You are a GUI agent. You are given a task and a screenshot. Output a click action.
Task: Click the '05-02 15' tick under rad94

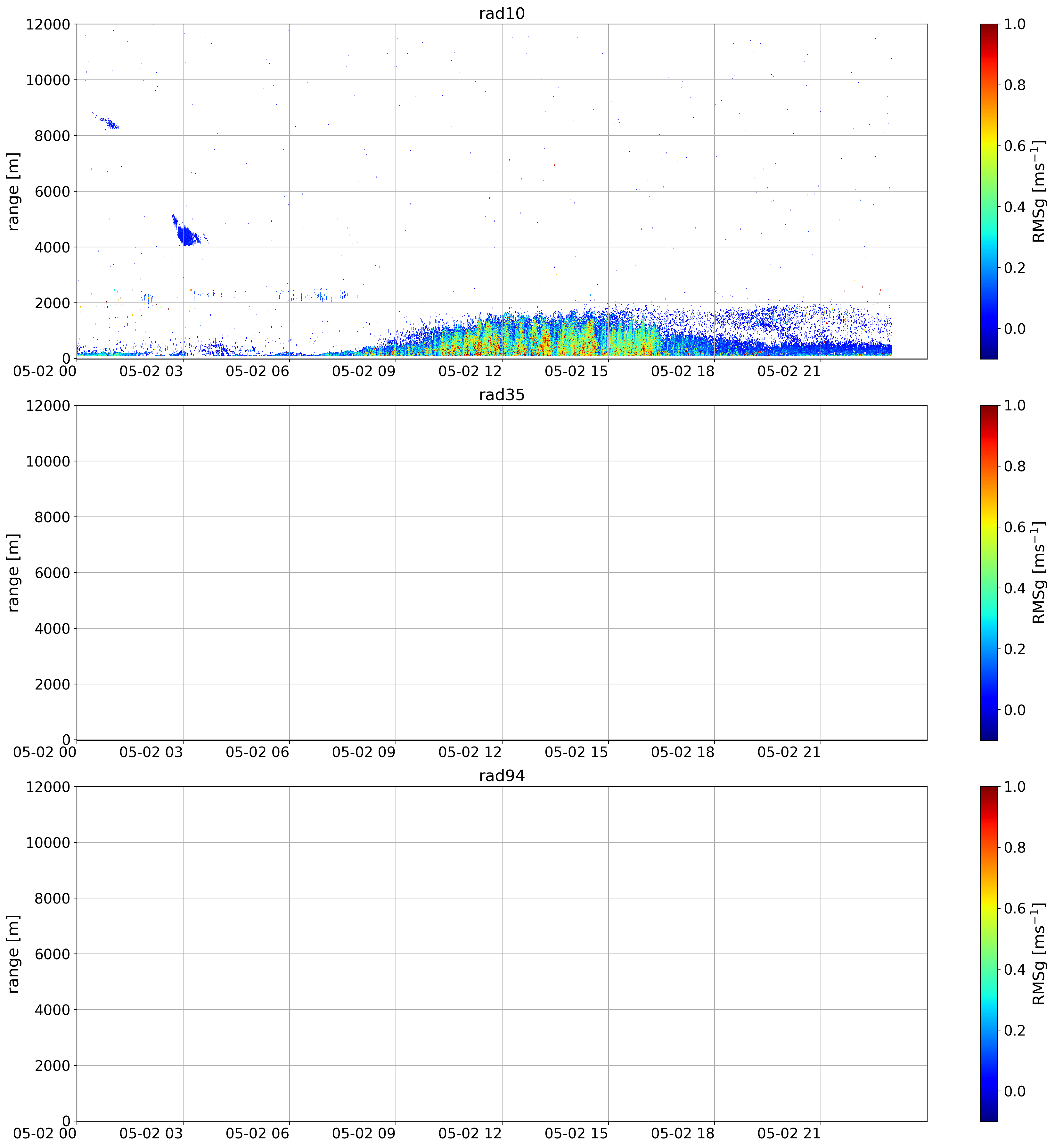[x=577, y=1134]
